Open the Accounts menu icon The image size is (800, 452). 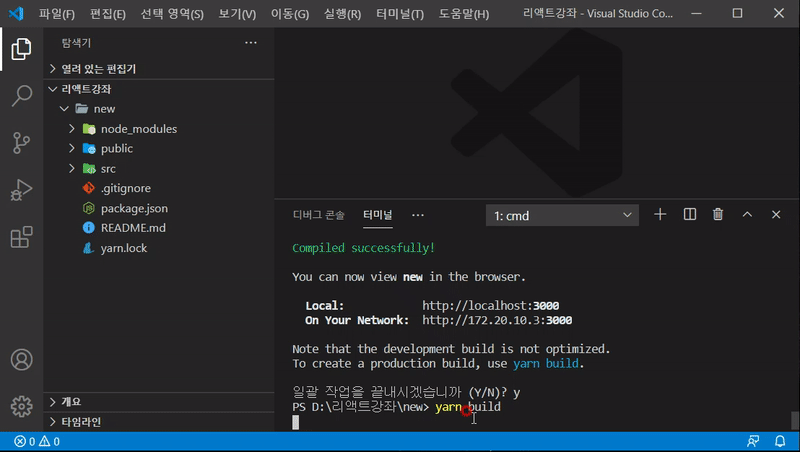pos(21,360)
